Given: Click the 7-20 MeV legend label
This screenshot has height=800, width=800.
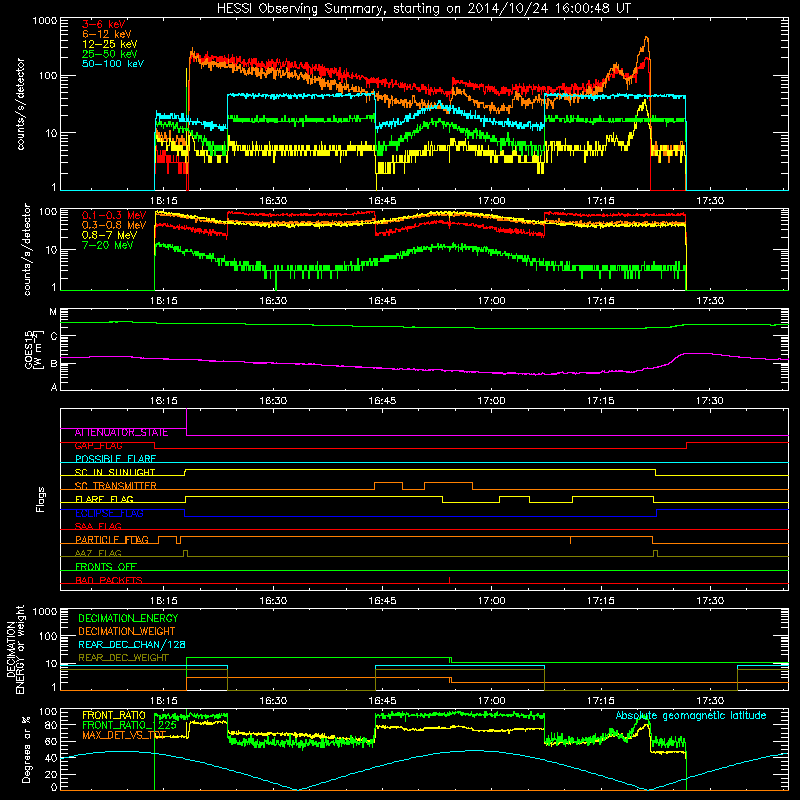Looking at the screenshot, I should [108, 245].
